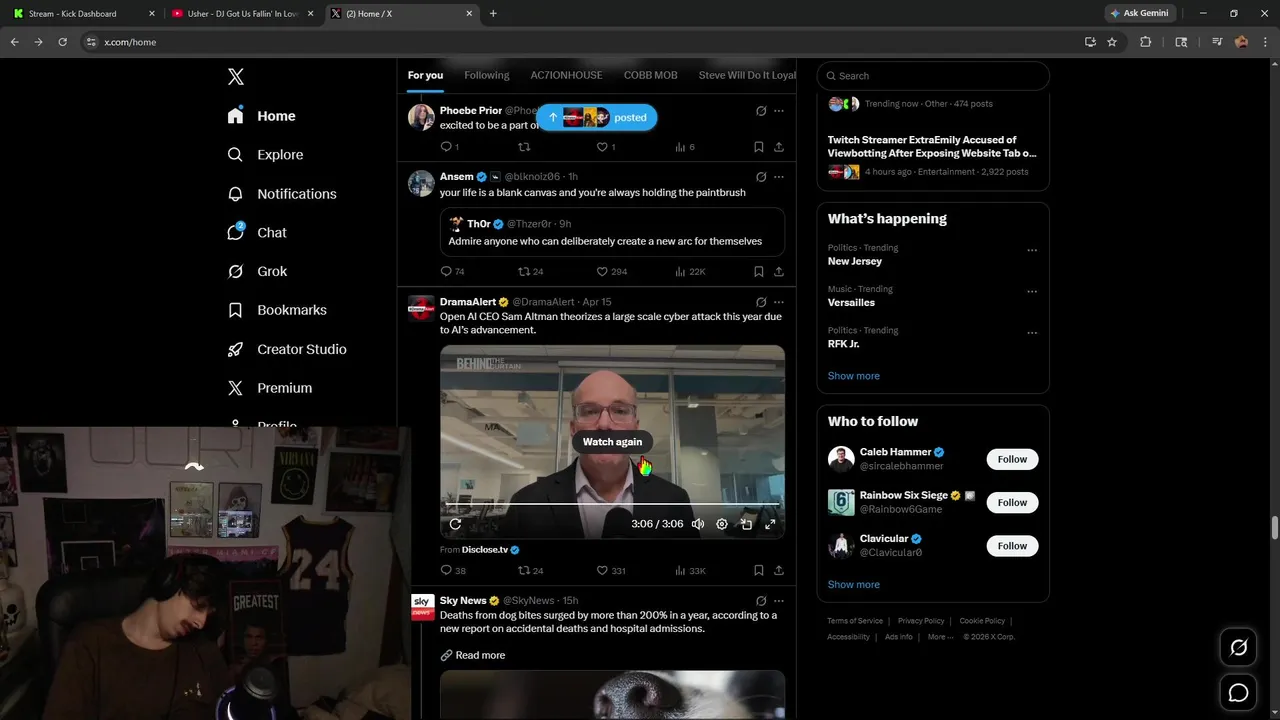
Task: Click the video replay icon
Action: (455, 524)
